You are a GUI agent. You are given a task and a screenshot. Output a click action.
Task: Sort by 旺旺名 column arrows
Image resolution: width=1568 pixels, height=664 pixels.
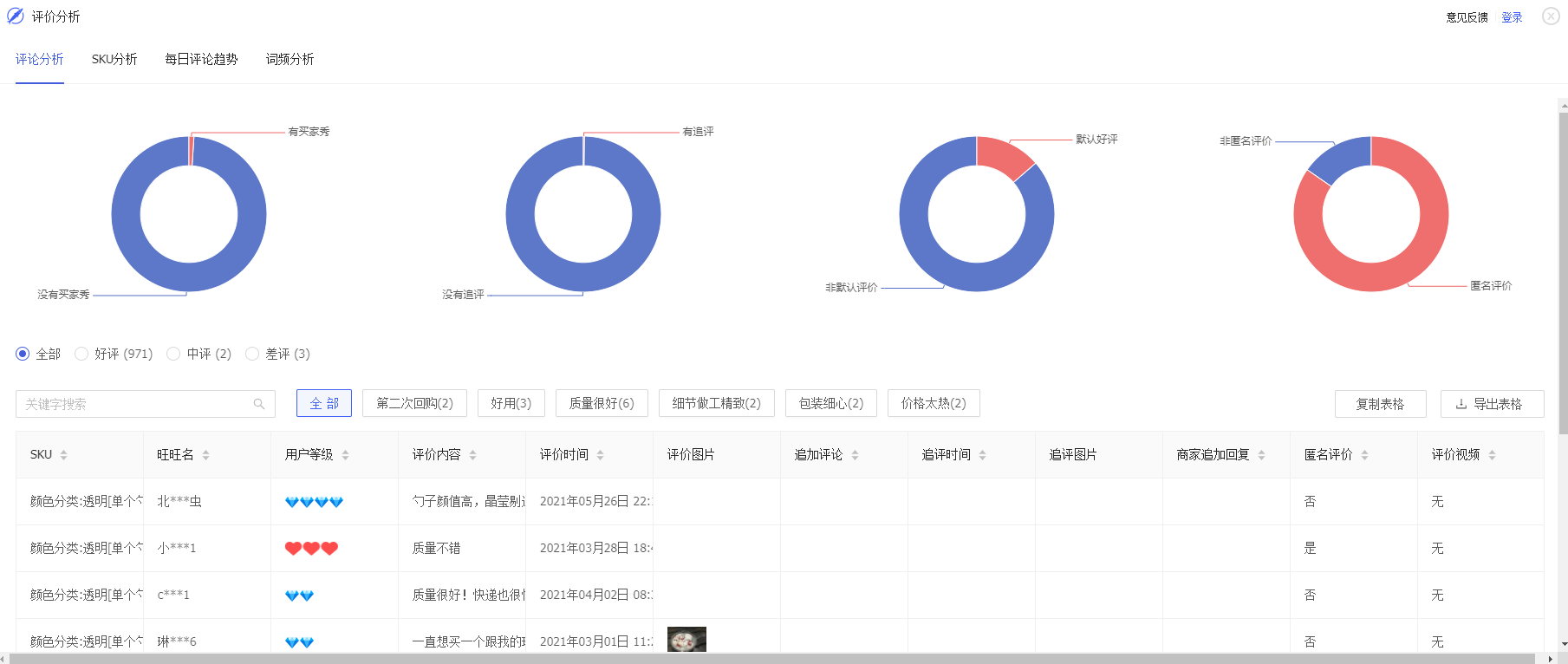[x=205, y=455]
